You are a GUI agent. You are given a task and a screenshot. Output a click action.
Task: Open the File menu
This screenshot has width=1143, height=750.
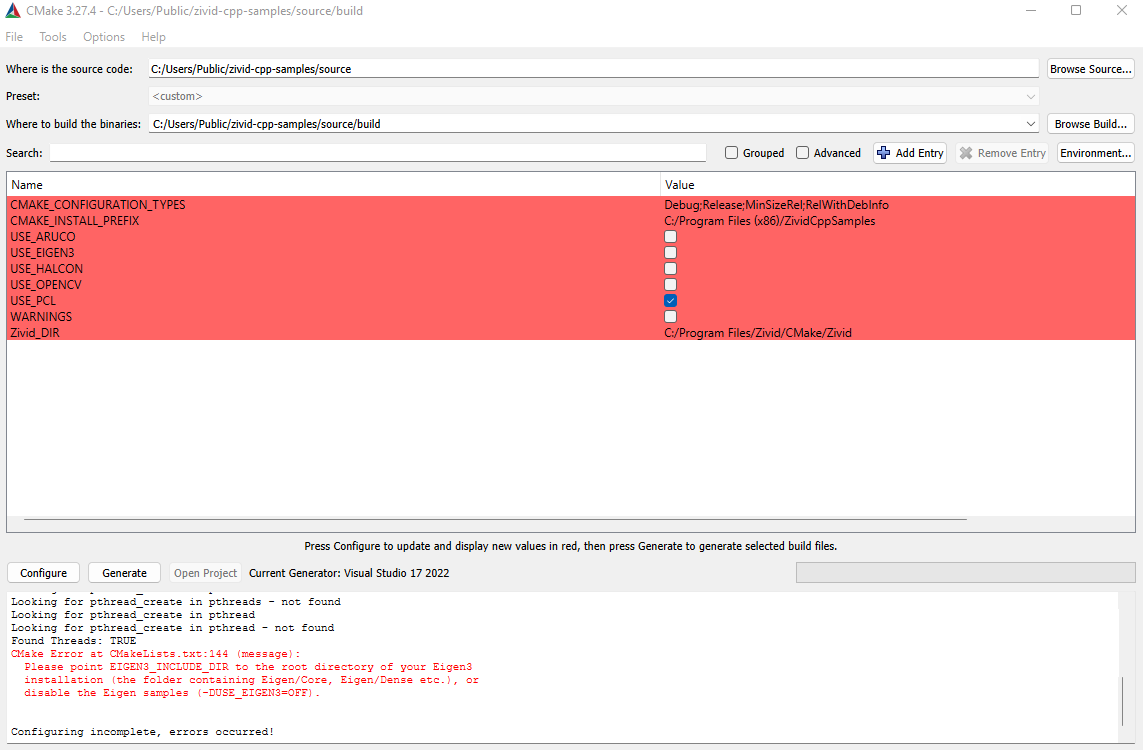(x=14, y=37)
